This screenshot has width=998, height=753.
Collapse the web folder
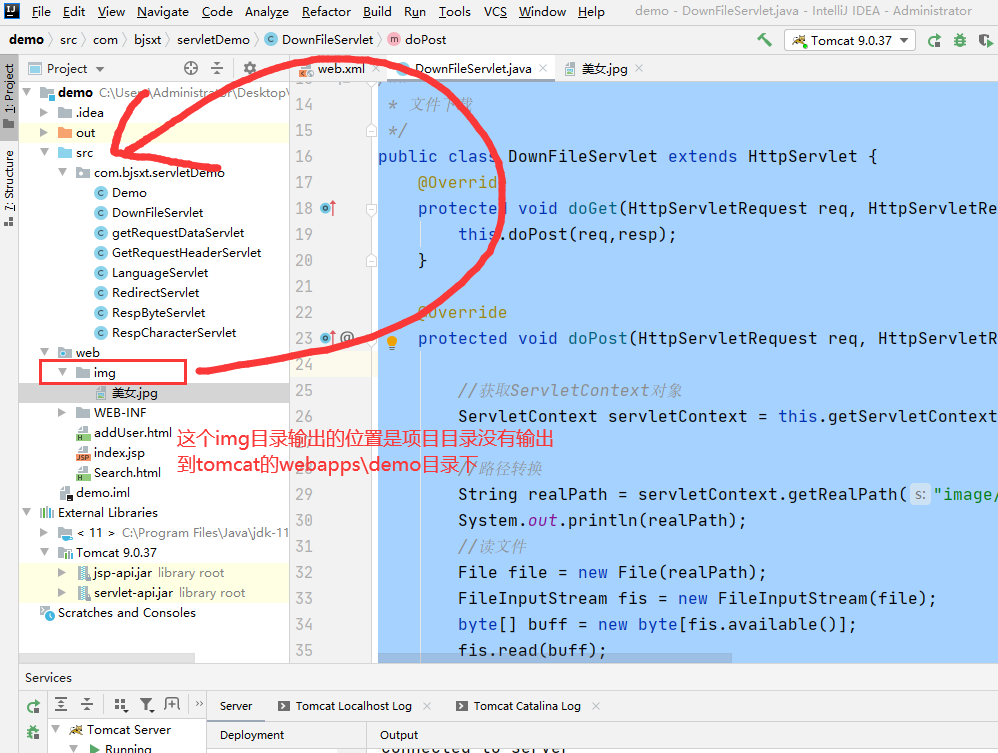[x=45, y=352]
